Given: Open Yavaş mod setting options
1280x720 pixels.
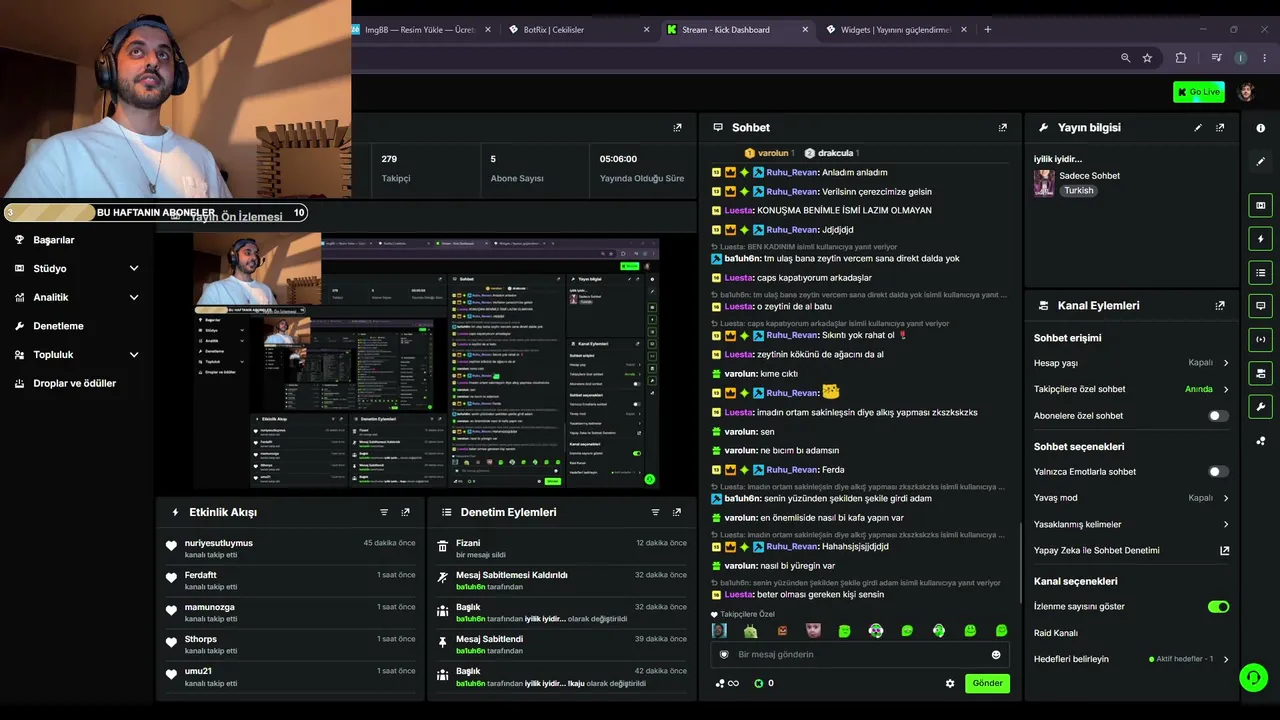Looking at the screenshot, I should coord(1131,498).
